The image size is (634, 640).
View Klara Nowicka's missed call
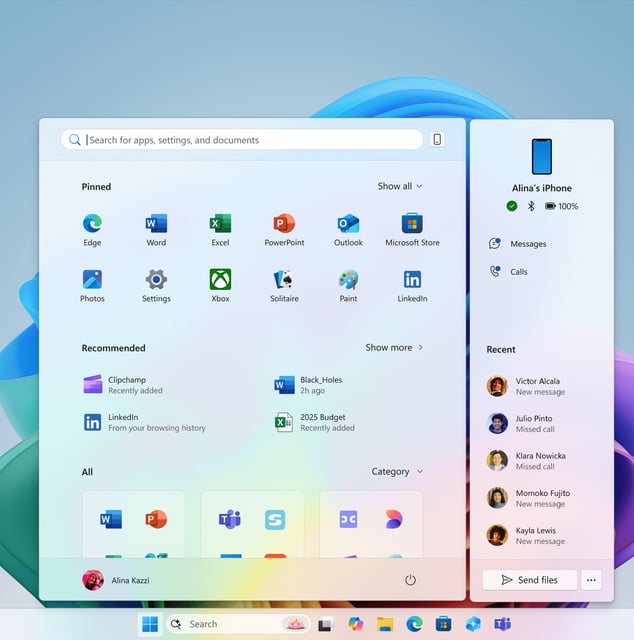(x=527, y=460)
